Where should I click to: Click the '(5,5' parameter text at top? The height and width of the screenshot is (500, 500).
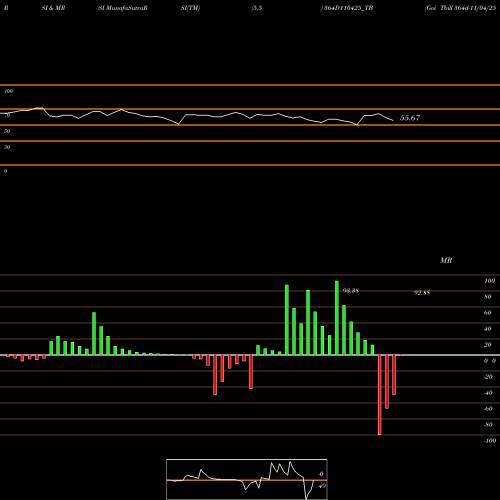(257, 8)
